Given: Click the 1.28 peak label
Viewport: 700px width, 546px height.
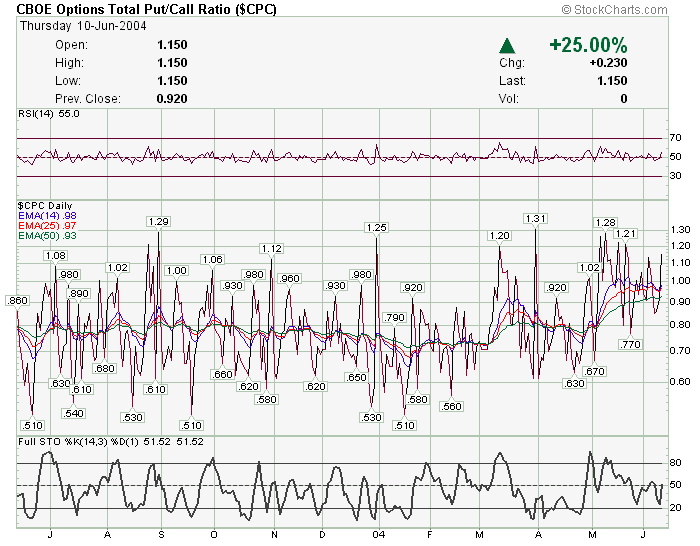Looking at the screenshot, I should [x=606, y=222].
